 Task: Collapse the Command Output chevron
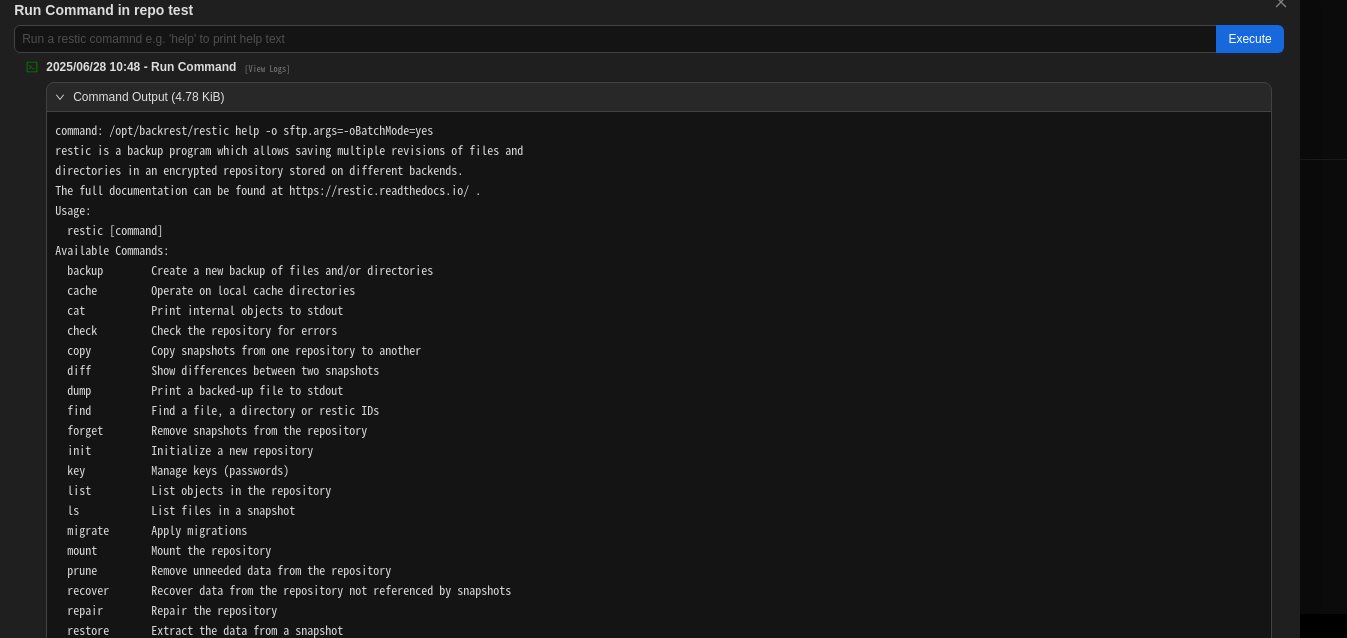(60, 97)
